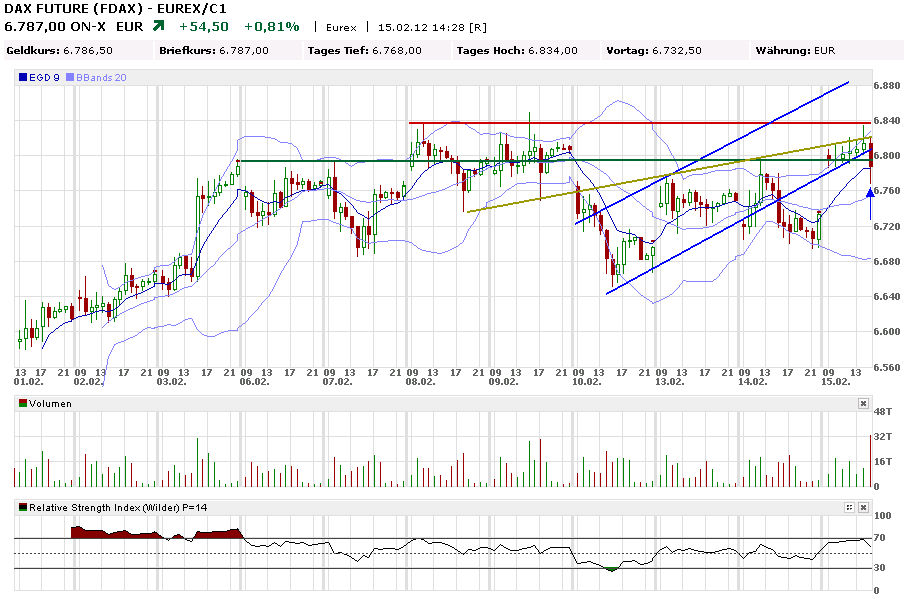Close the Volumen indicator panel
This screenshot has height=596, width=909.
click(x=863, y=404)
